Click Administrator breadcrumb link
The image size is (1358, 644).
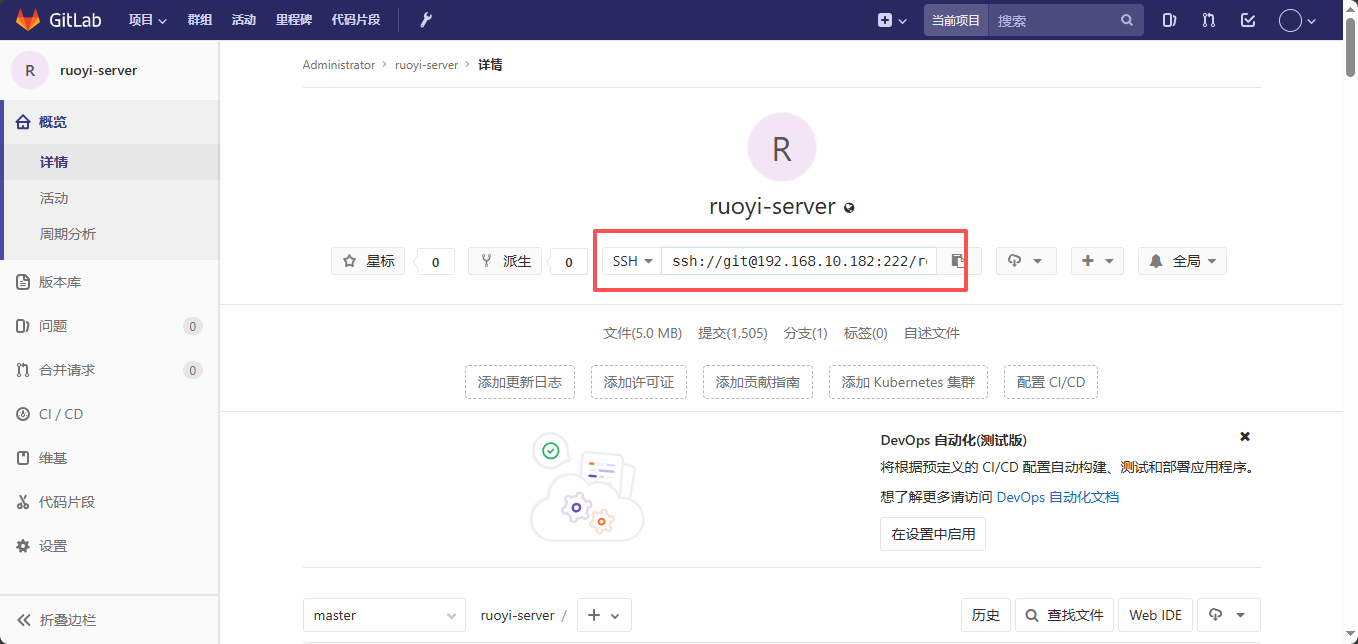pos(339,65)
